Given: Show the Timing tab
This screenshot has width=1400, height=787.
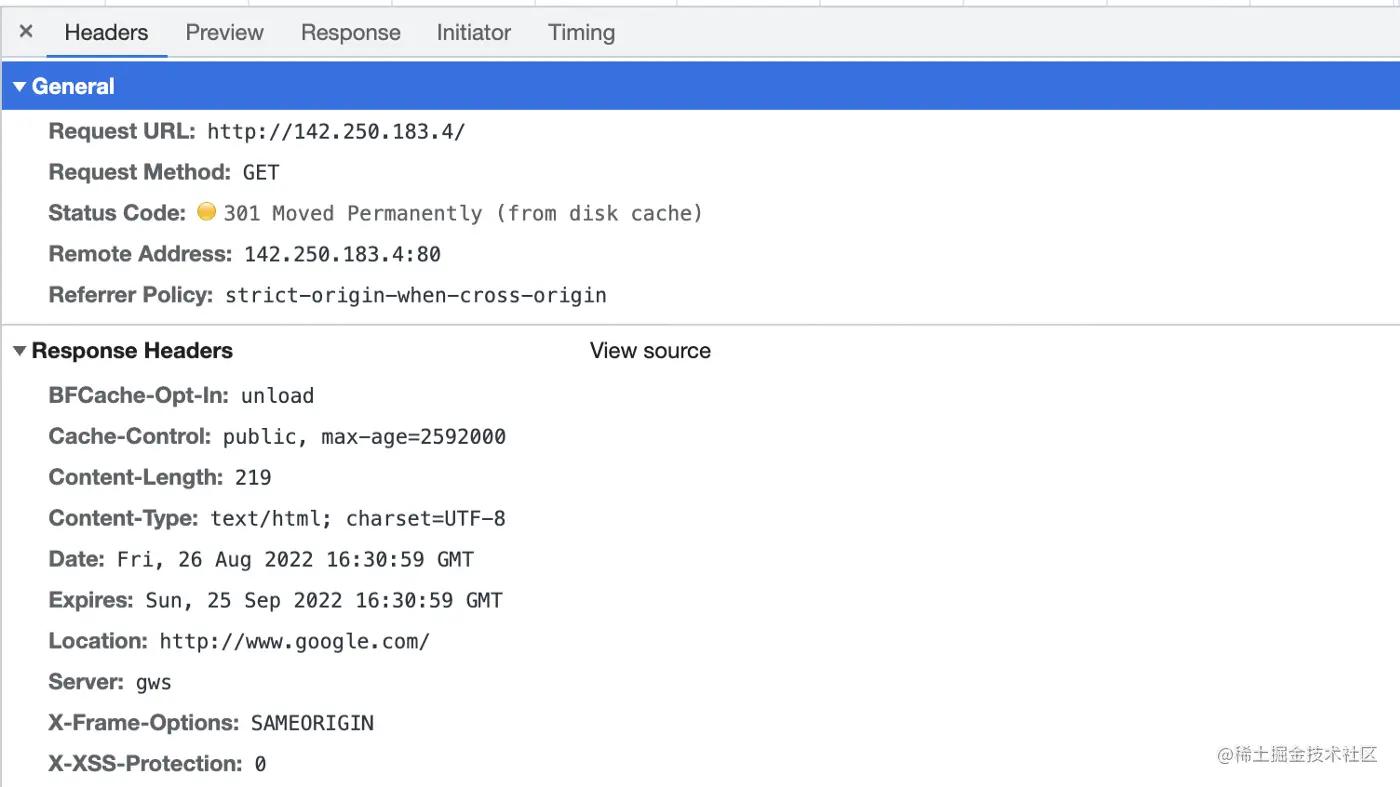Looking at the screenshot, I should tap(581, 33).
